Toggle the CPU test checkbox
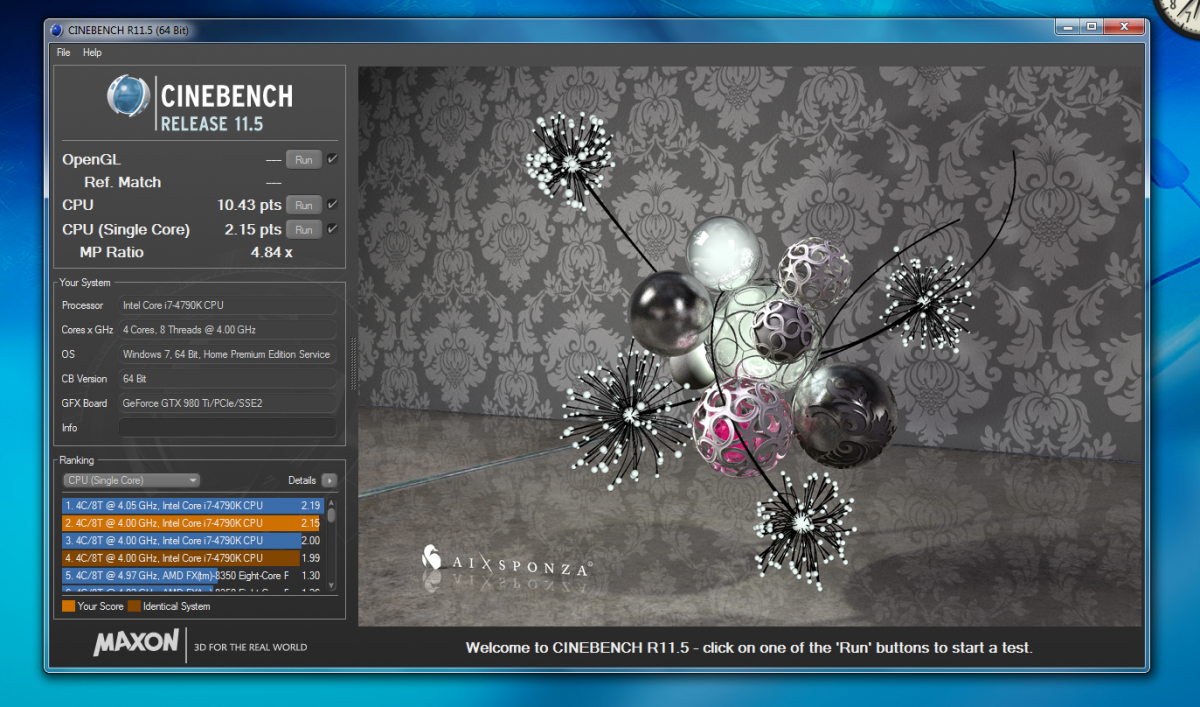The height and width of the screenshot is (707, 1200). (332, 205)
